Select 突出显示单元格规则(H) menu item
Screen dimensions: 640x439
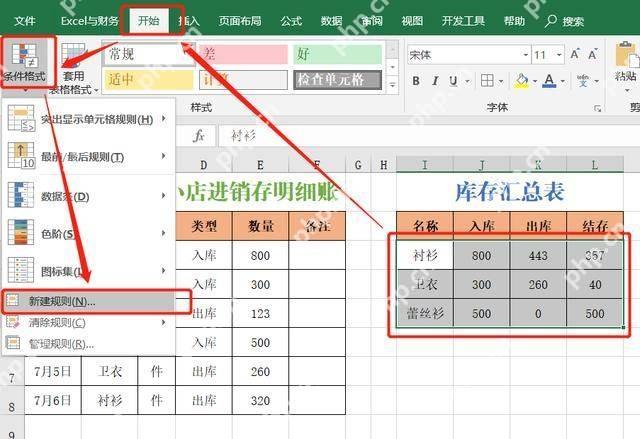tap(88, 119)
